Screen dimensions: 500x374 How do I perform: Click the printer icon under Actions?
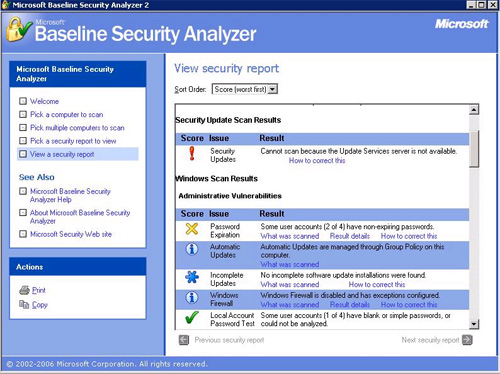[x=24, y=290]
